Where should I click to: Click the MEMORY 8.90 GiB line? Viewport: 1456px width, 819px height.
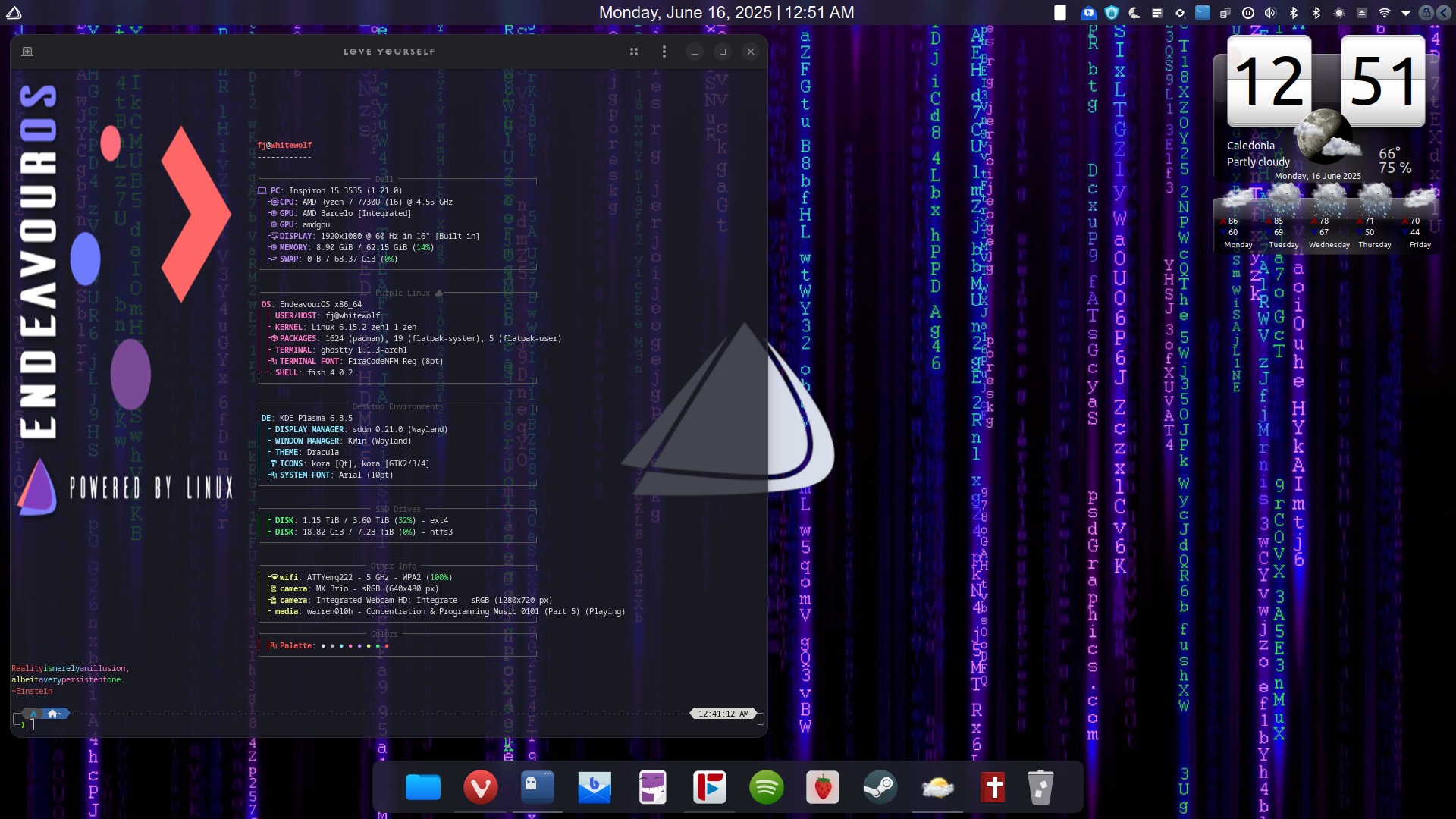[352, 247]
